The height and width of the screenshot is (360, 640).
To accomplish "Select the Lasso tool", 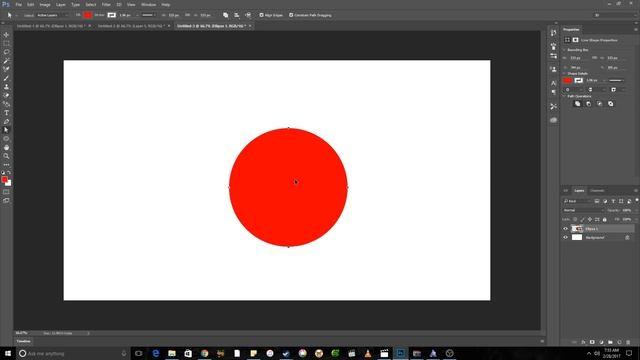I will [6, 52].
